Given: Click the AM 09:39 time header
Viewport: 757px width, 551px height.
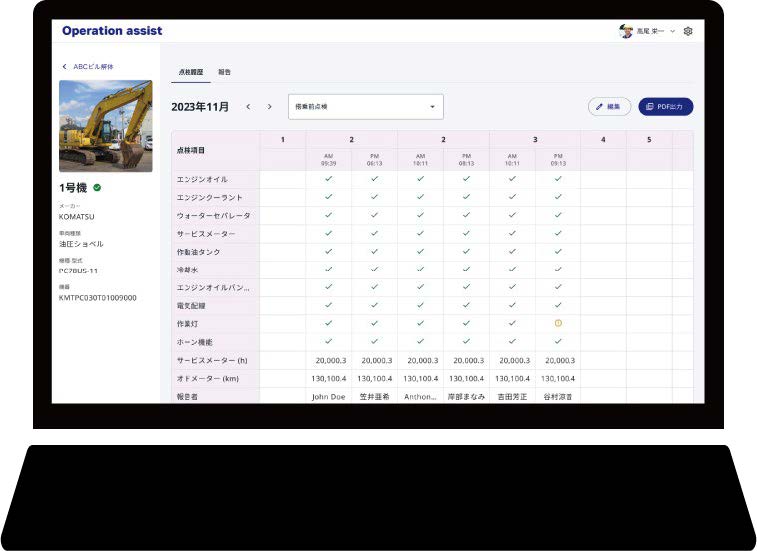Looking at the screenshot, I should pos(328,160).
